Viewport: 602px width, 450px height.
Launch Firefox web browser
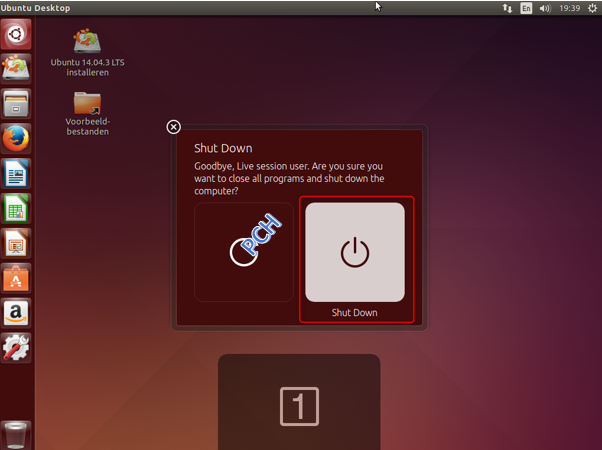16,139
